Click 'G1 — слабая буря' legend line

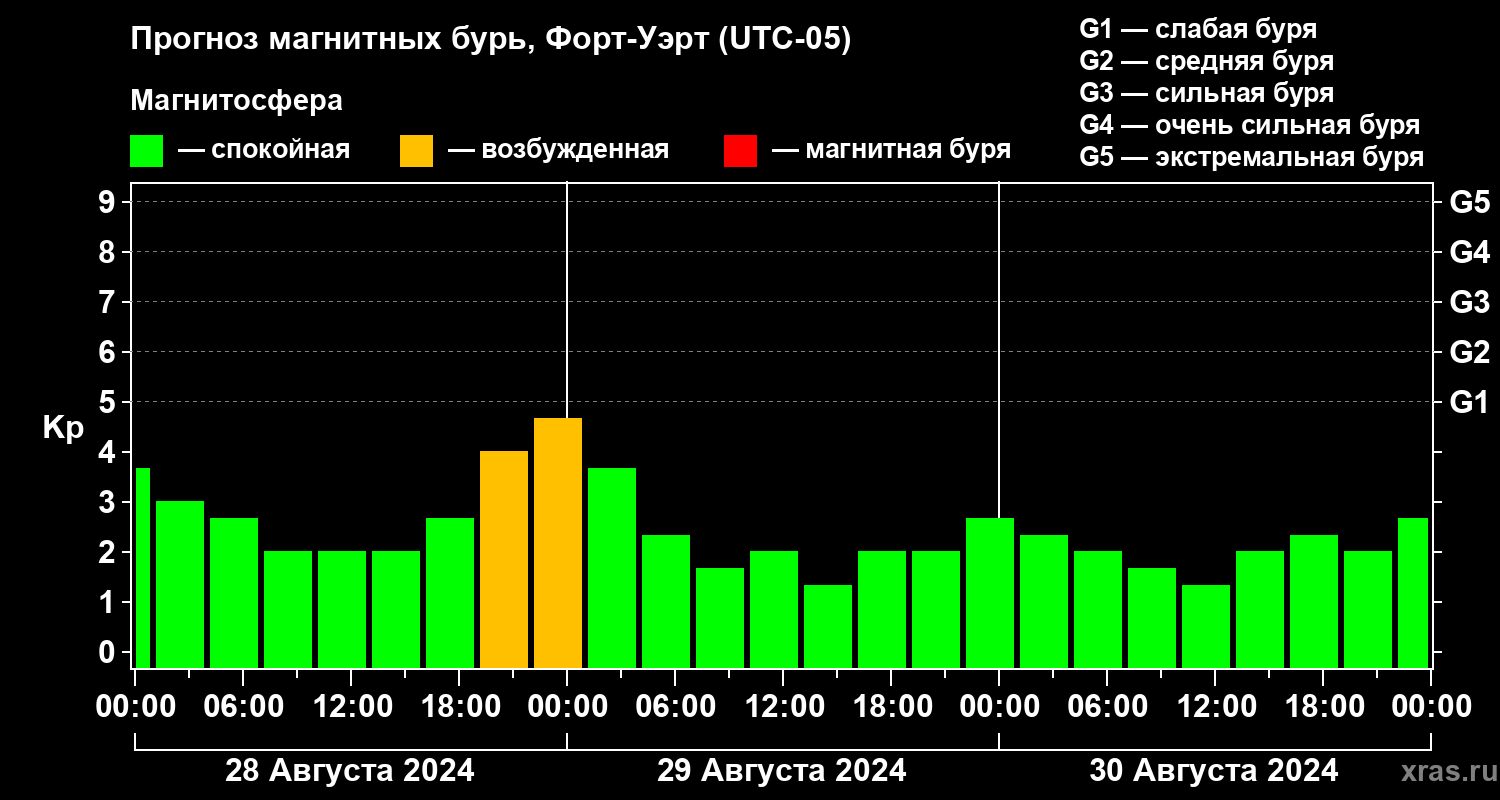1198,29
